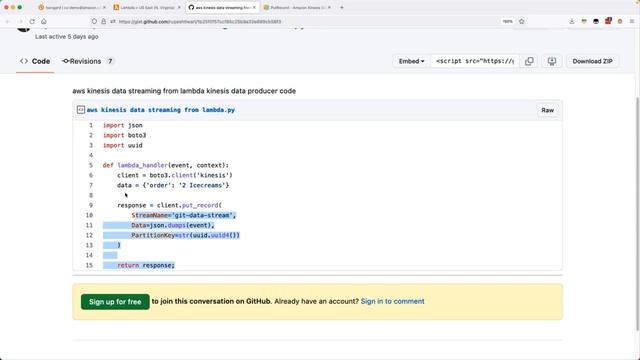Open the Sign in to comment link
Image resolution: width=640 pixels, height=360 pixels.
(x=392, y=301)
